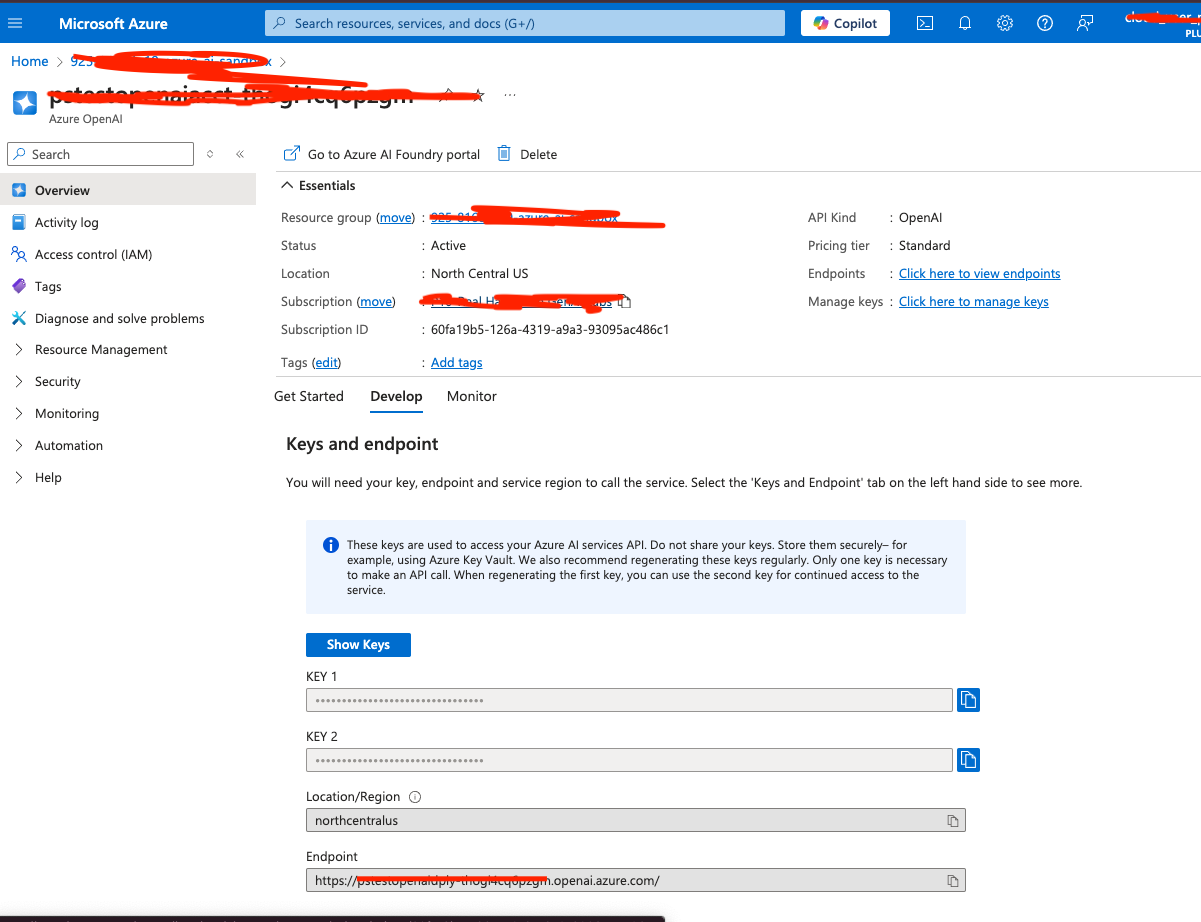Open the Copilot button
Screen dimensions: 1201x922
click(x=845, y=23)
